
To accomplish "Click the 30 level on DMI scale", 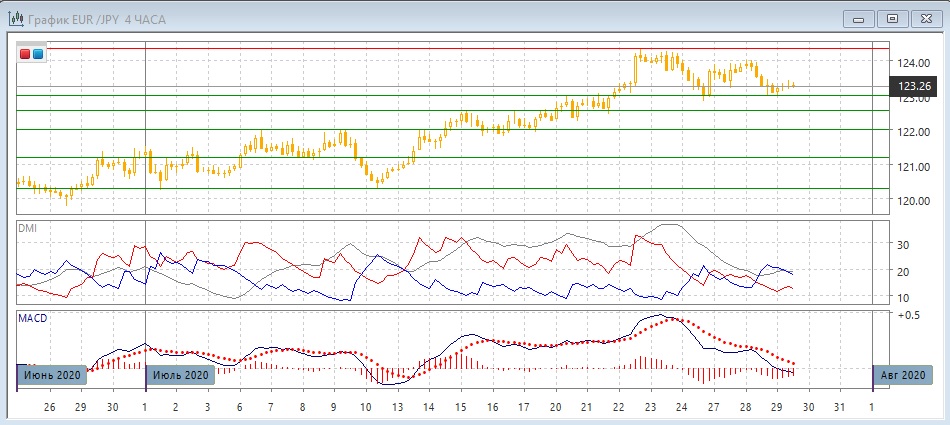I will point(902,244).
